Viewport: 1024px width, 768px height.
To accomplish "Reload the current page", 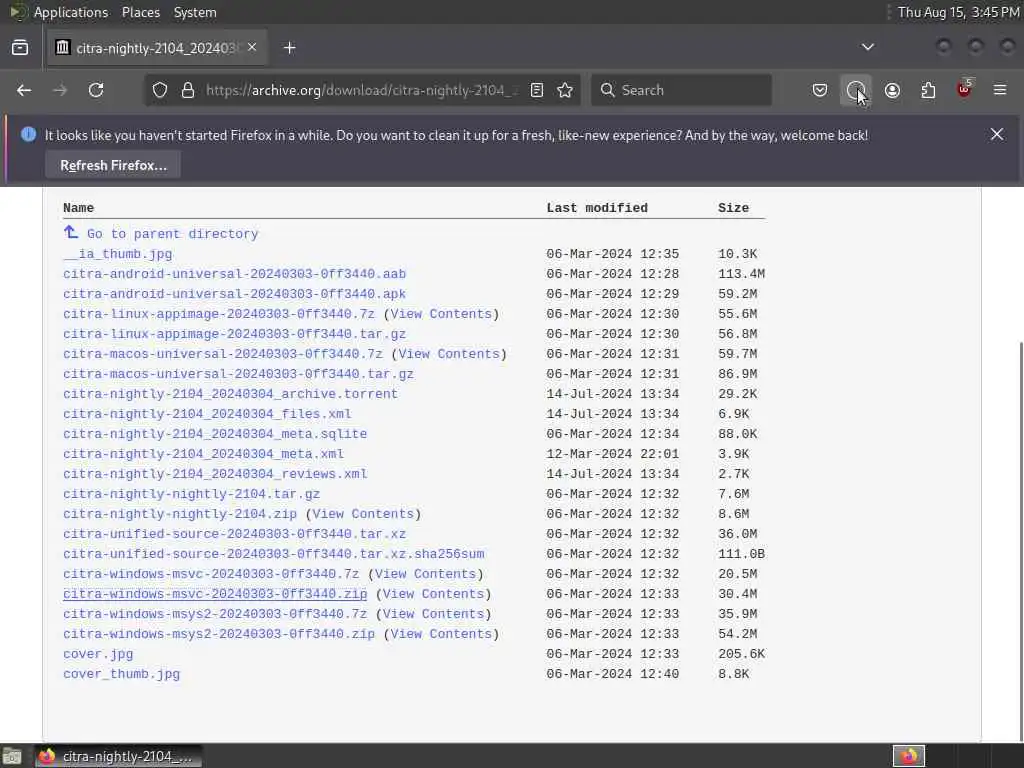I will click(x=96, y=90).
